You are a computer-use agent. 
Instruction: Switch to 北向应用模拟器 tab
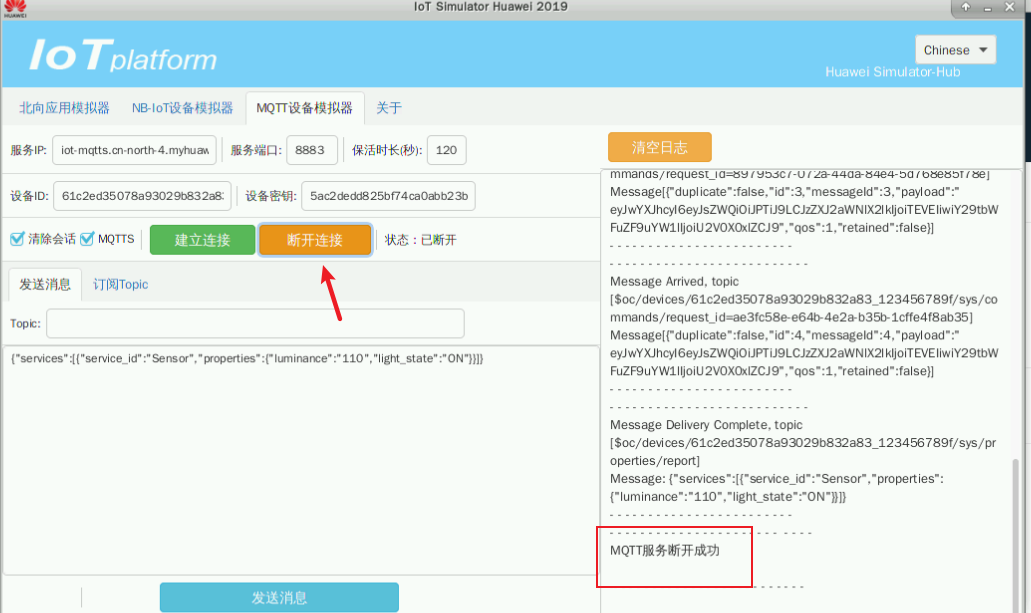coord(64,108)
